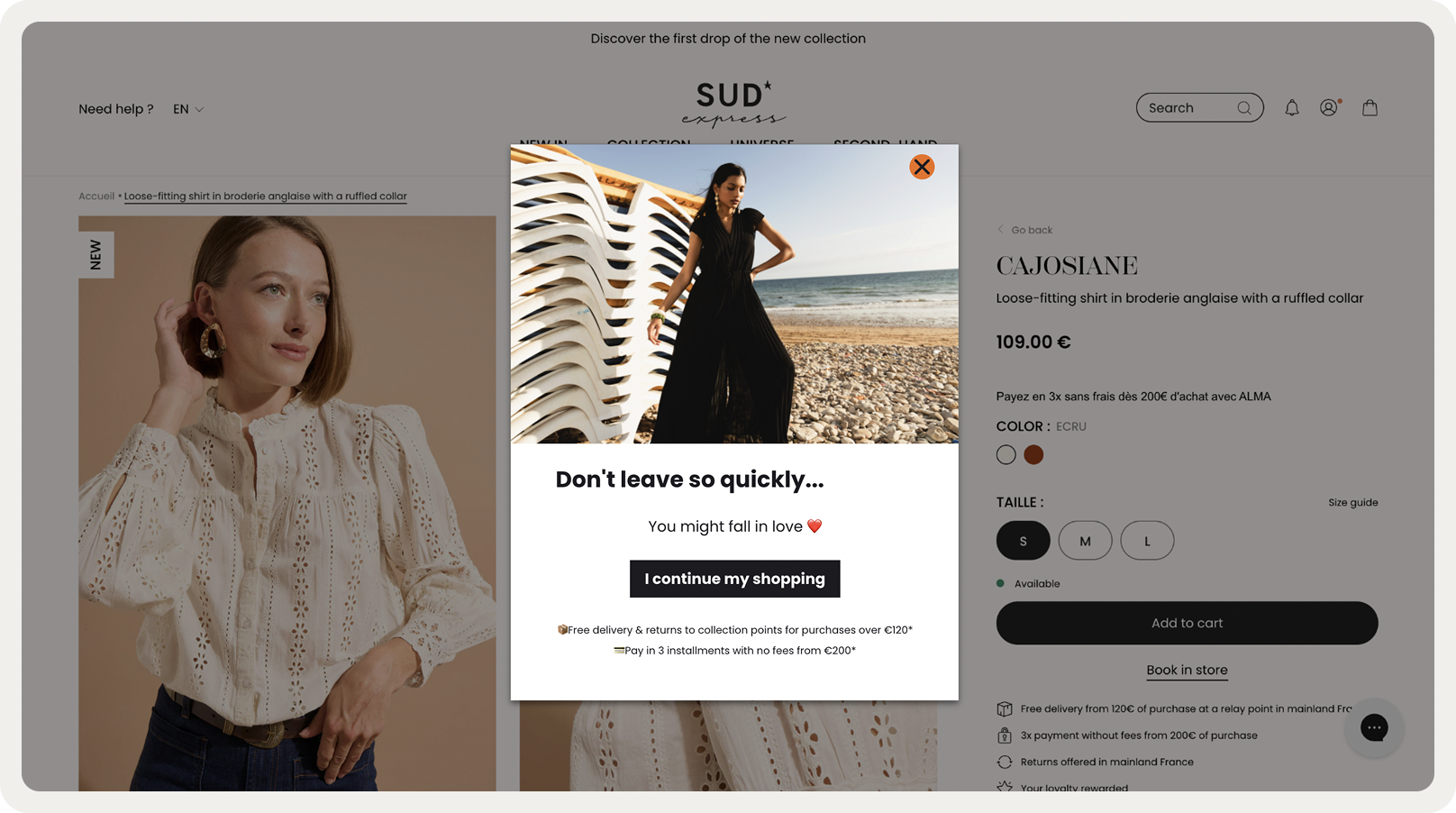Open the shopping bag icon

1370,108
